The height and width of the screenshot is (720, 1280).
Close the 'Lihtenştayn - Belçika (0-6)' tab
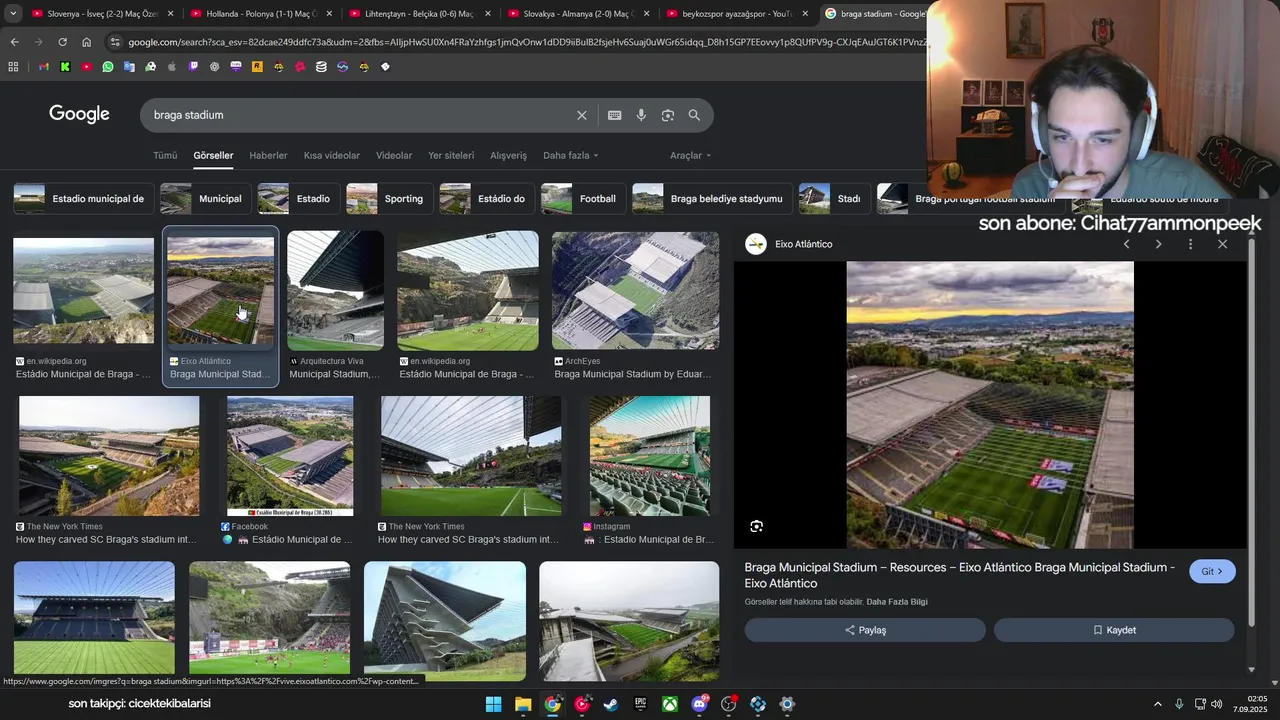coord(487,14)
